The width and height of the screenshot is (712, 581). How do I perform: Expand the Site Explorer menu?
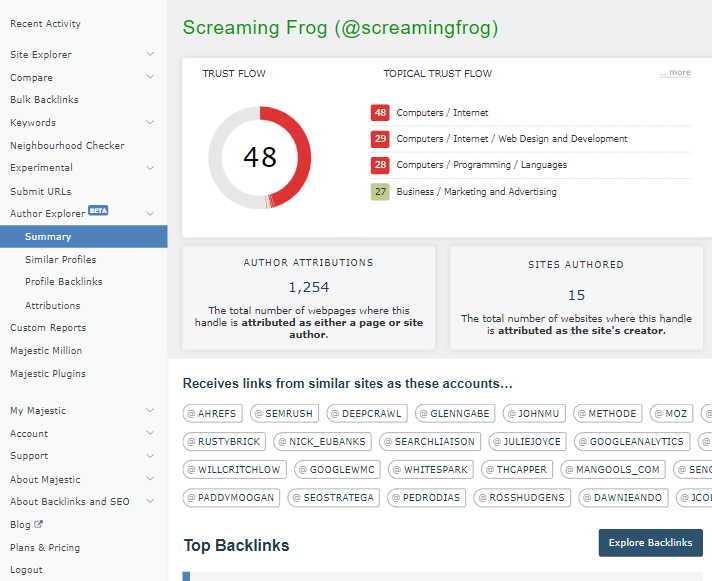(x=150, y=54)
